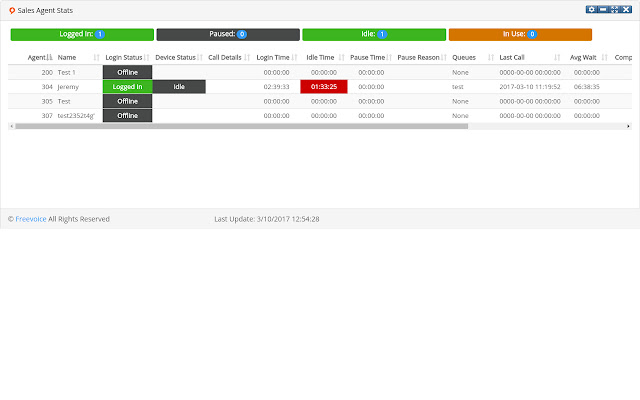
Task: Open the widget settings gear icon
Action: coord(591,9)
